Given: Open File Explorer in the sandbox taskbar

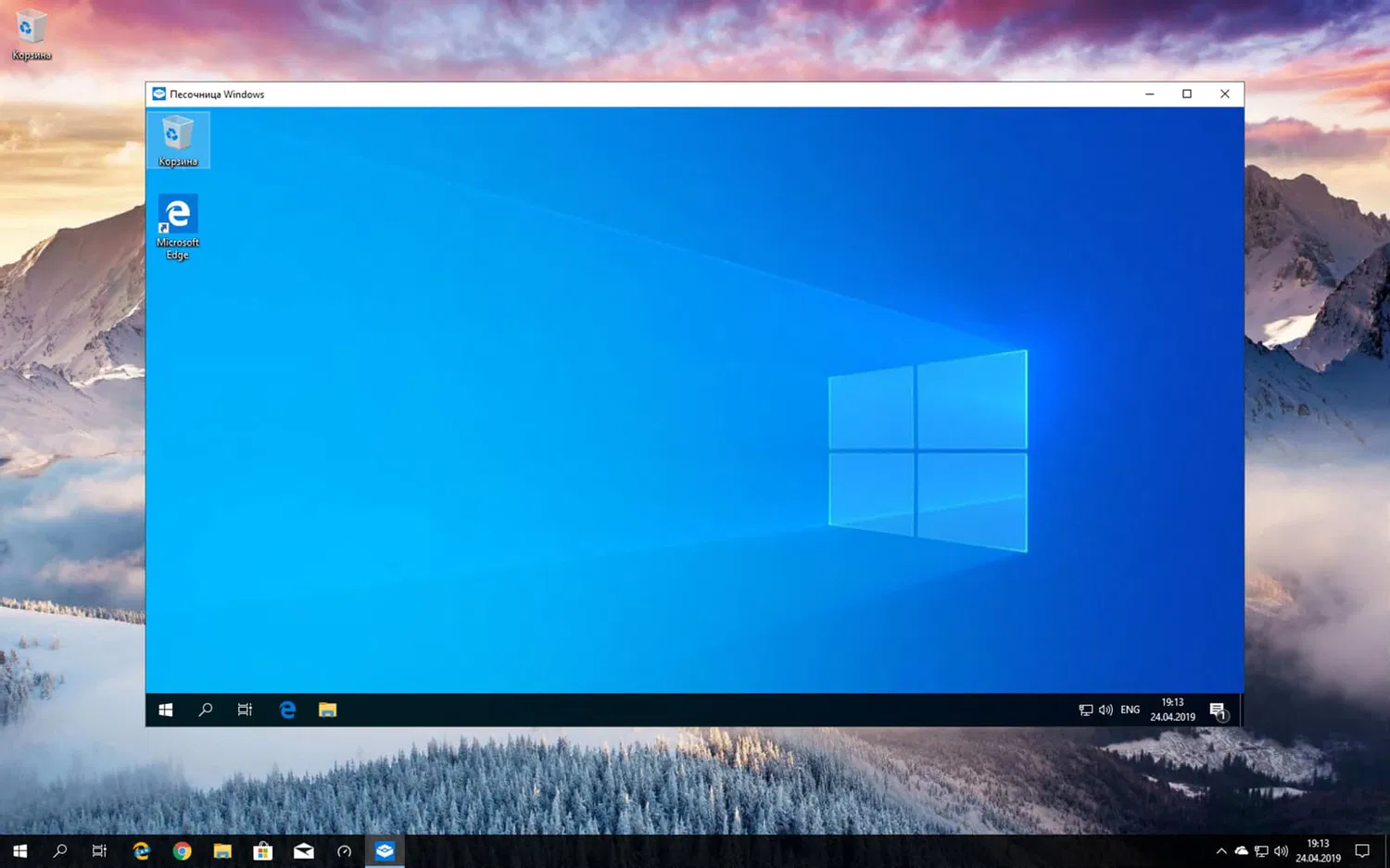Looking at the screenshot, I should click(x=326, y=709).
